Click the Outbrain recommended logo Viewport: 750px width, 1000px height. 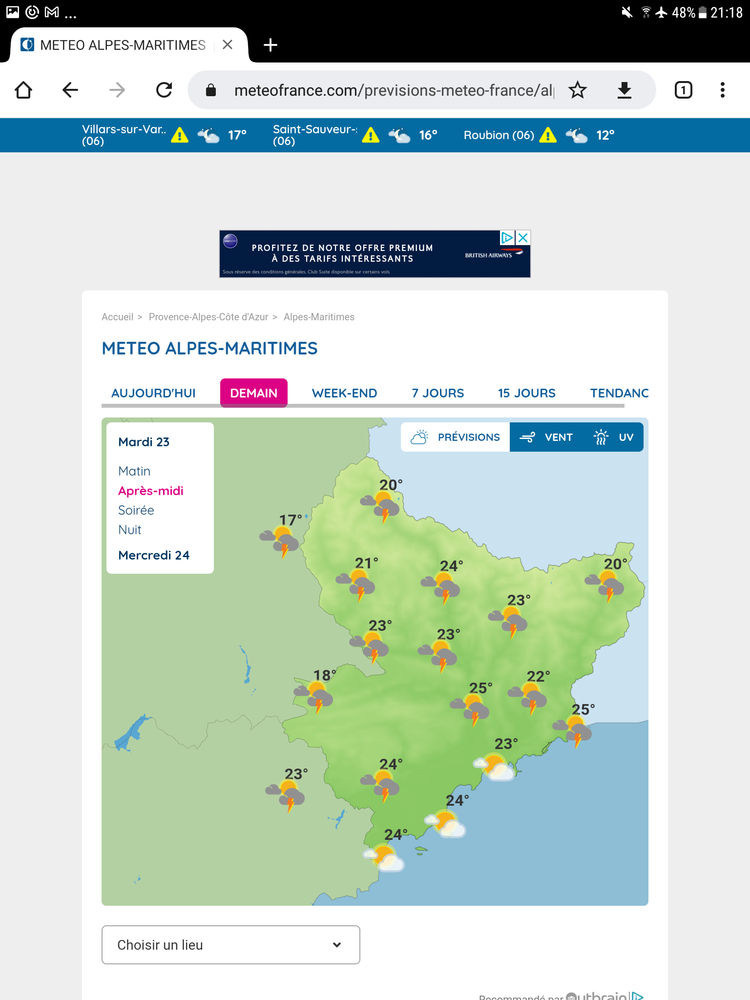604,996
